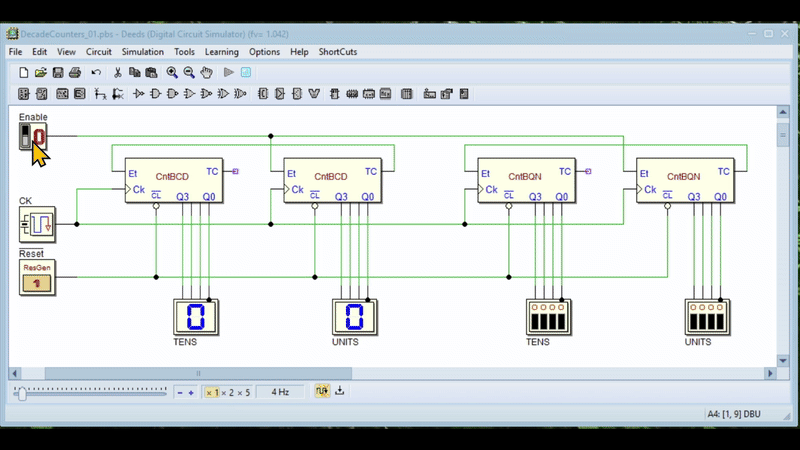The image size is (800, 450).
Task: Start simulation with the play icon
Action: point(229,72)
